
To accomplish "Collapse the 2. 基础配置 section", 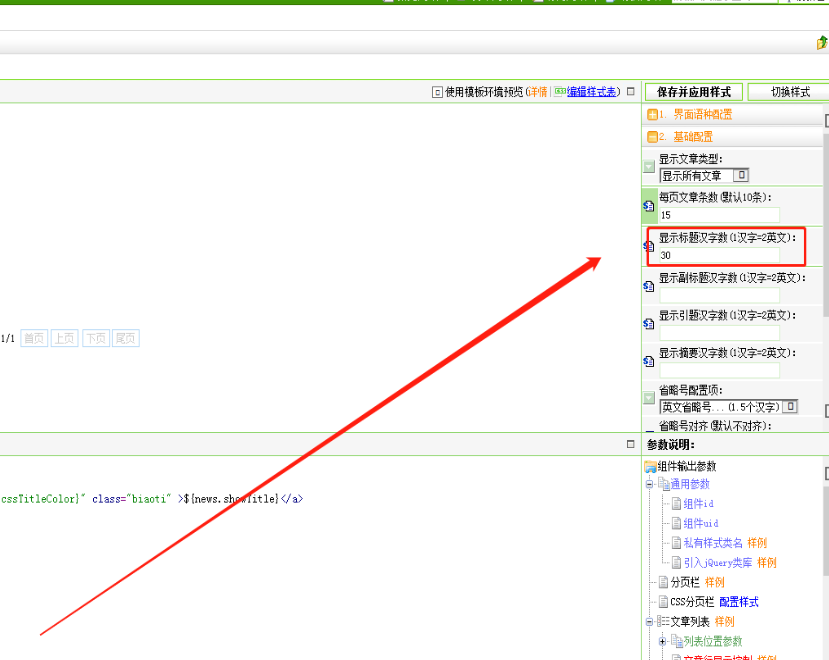I will click(x=652, y=137).
